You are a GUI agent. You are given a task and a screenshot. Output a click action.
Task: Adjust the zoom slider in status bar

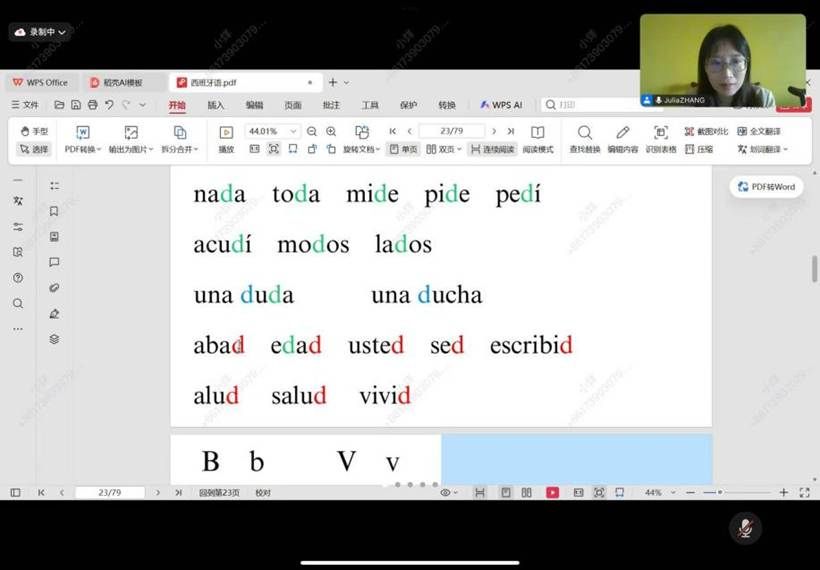click(720, 492)
